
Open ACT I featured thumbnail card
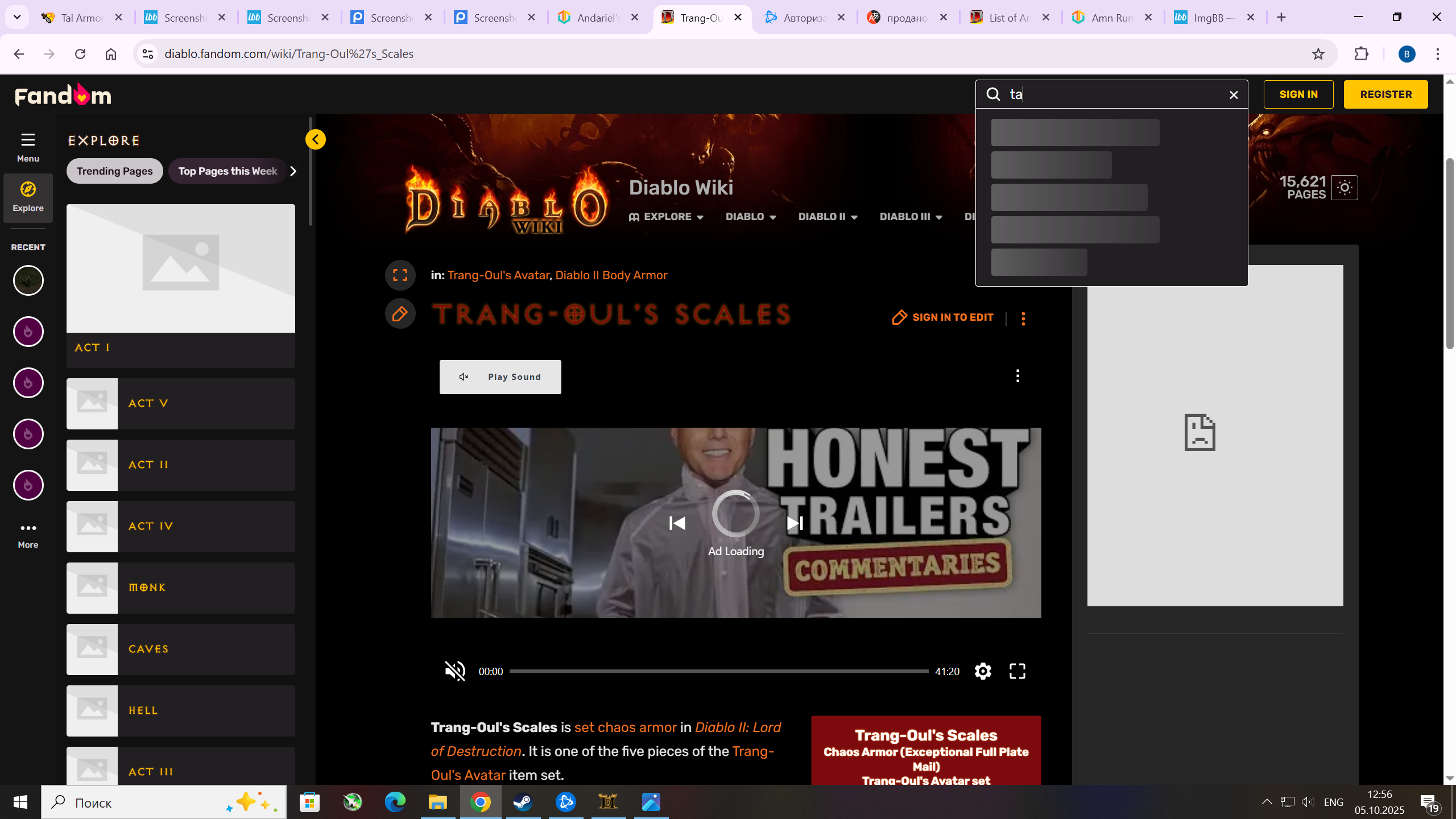[181, 286]
